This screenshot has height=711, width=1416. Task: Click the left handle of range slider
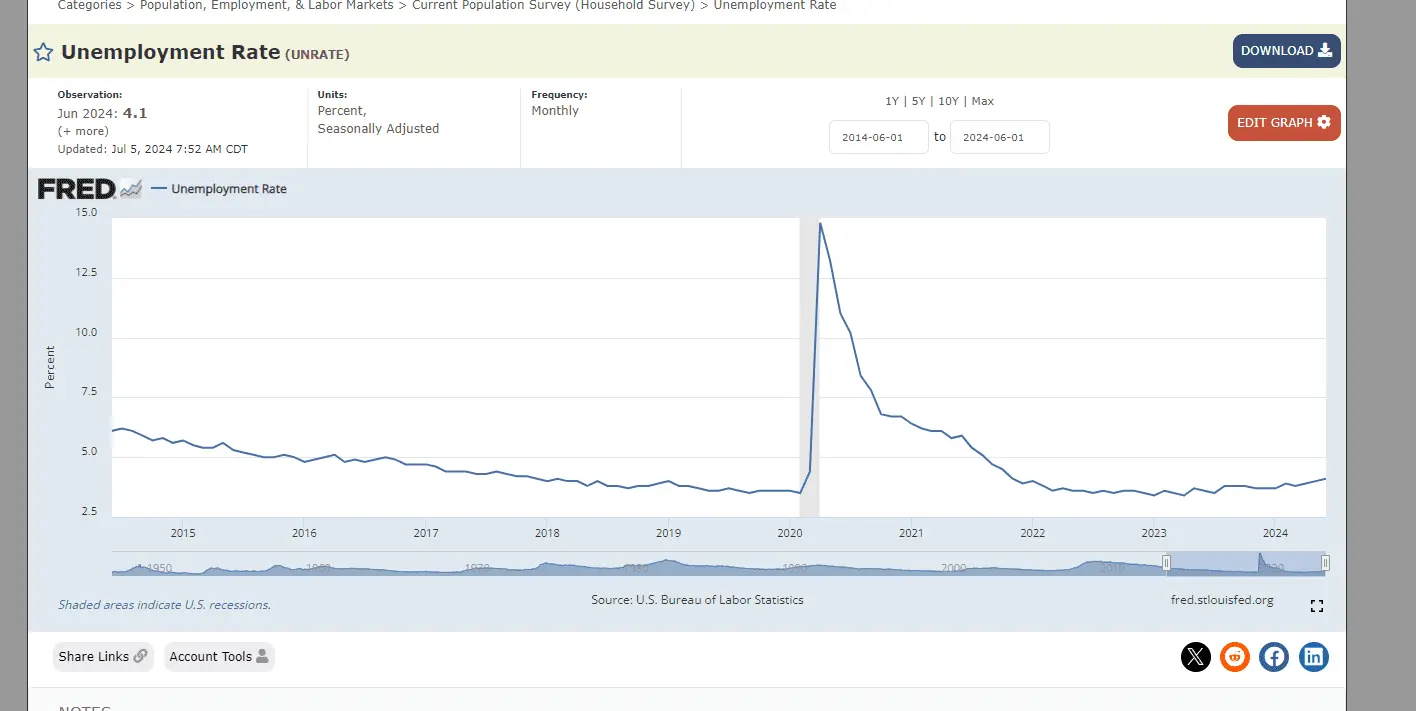click(x=1166, y=563)
